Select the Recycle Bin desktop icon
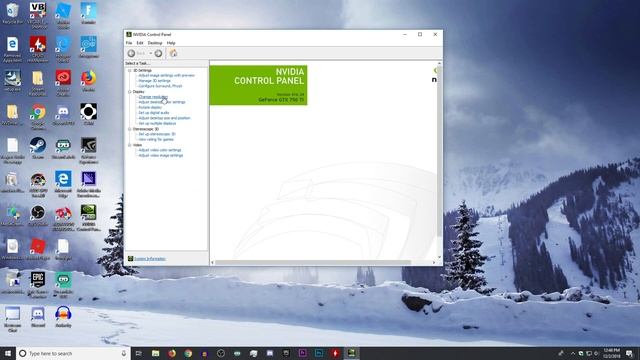 click(12, 13)
